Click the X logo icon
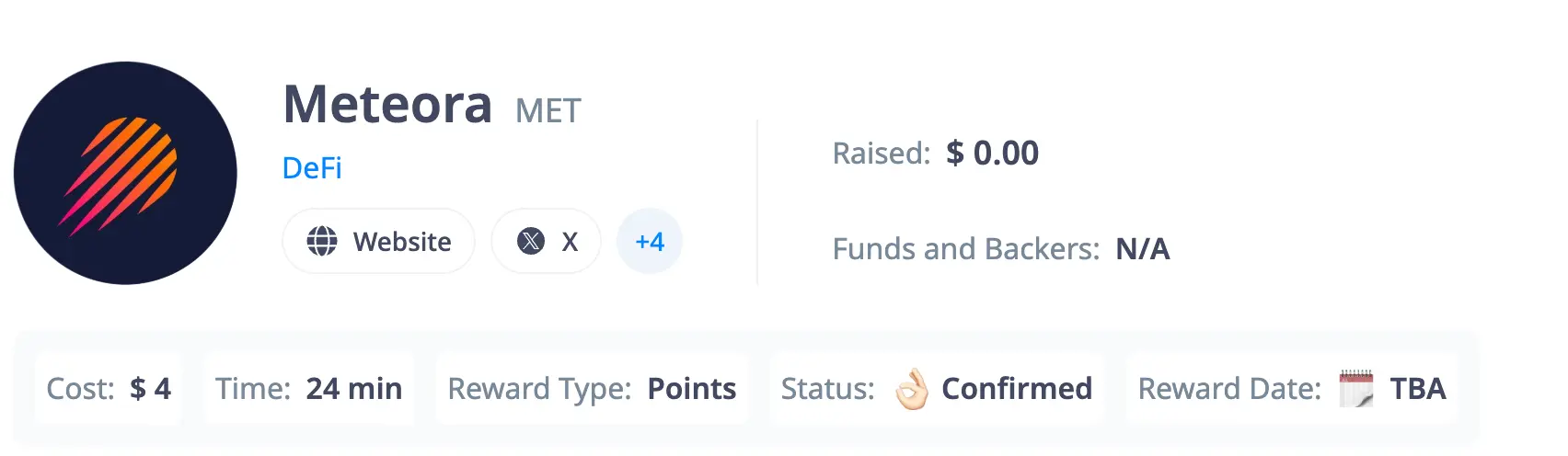The width and height of the screenshot is (1568, 456). (531, 241)
